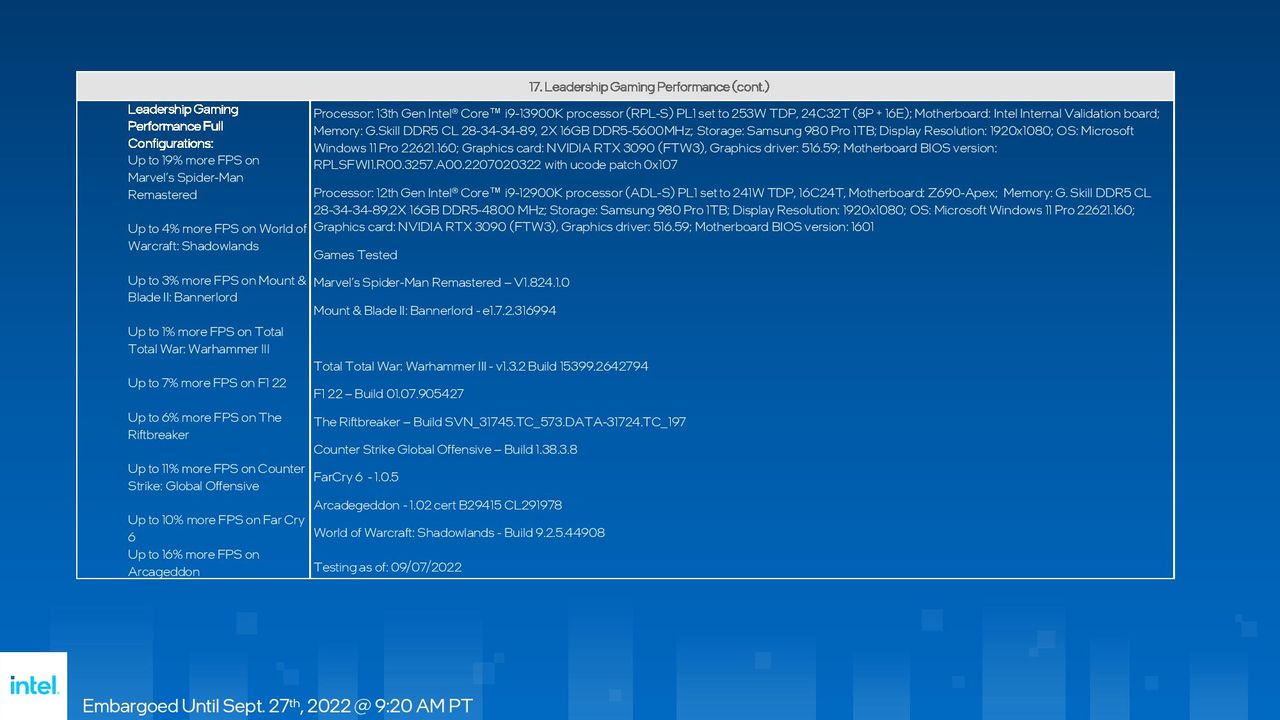
Task: Click 'Up to 11% more FPS on Counter Strike'
Action: coord(216,477)
